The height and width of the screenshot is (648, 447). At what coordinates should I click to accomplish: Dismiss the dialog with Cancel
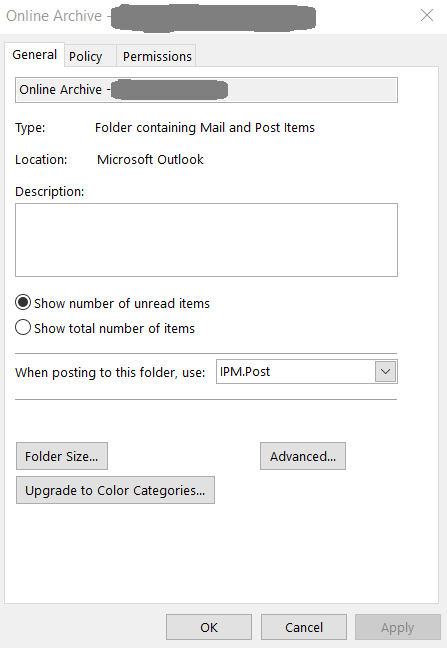pos(304,627)
